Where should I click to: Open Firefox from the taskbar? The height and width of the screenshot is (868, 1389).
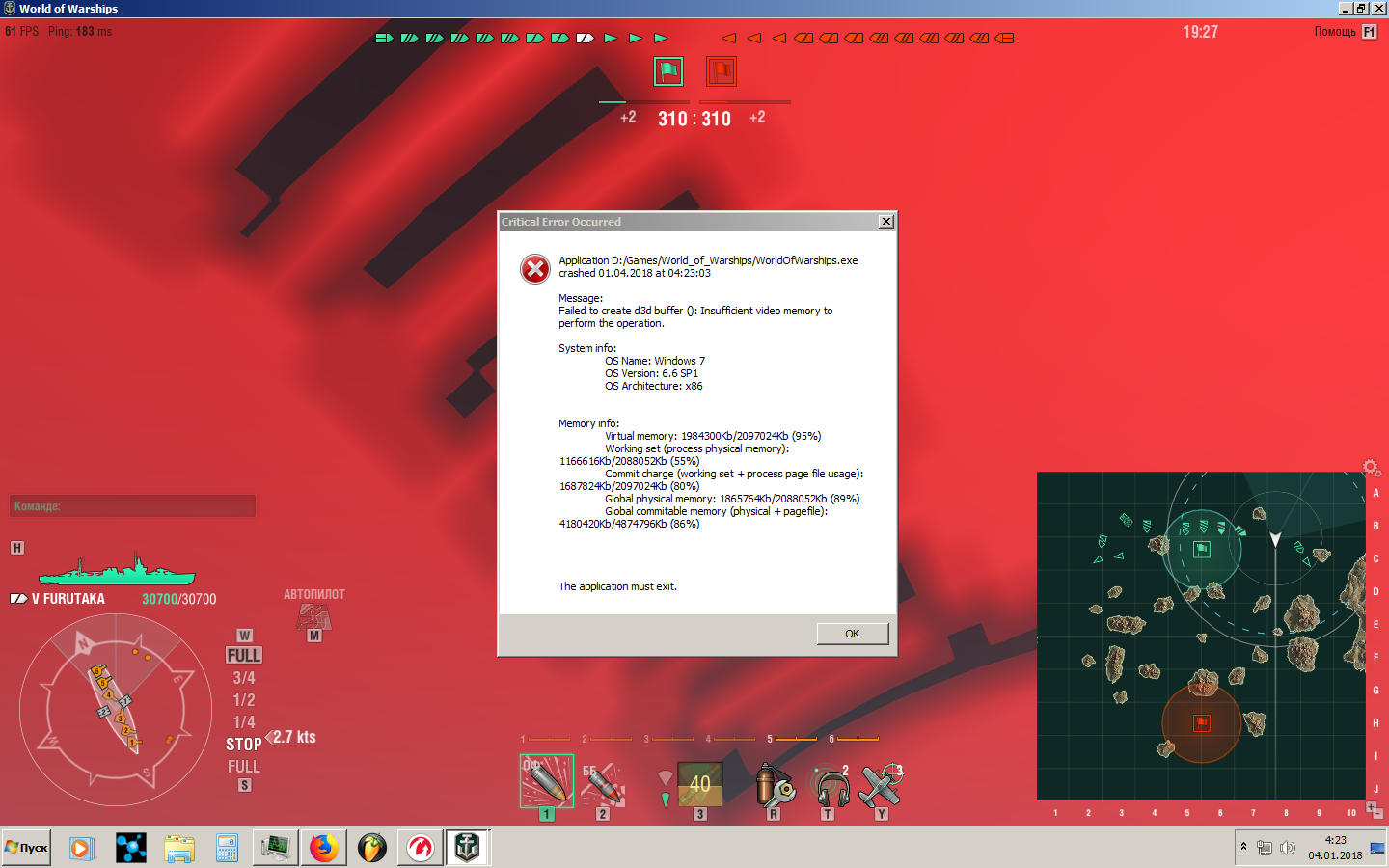click(324, 848)
